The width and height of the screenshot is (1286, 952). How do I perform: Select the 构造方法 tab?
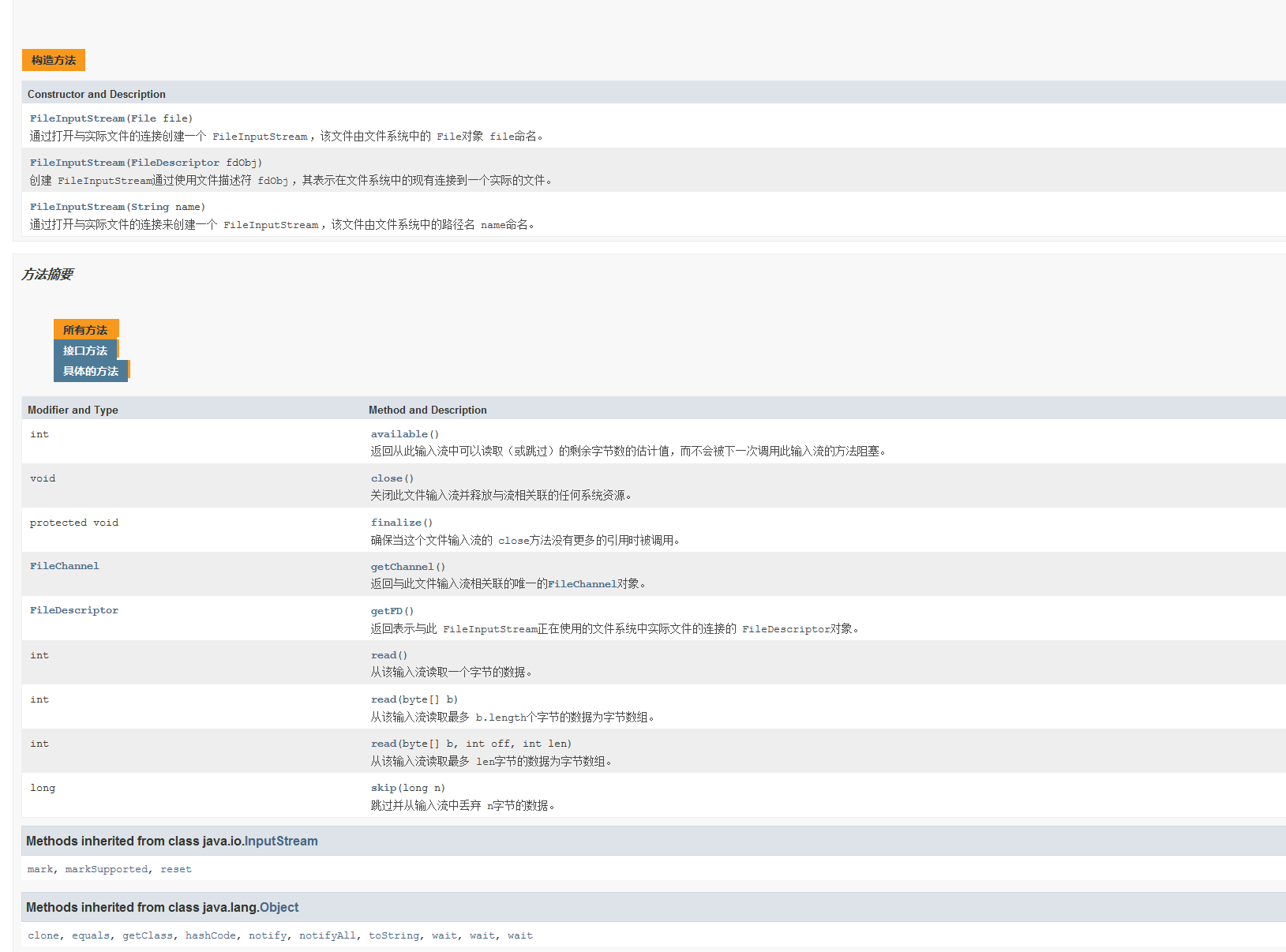[53, 60]
